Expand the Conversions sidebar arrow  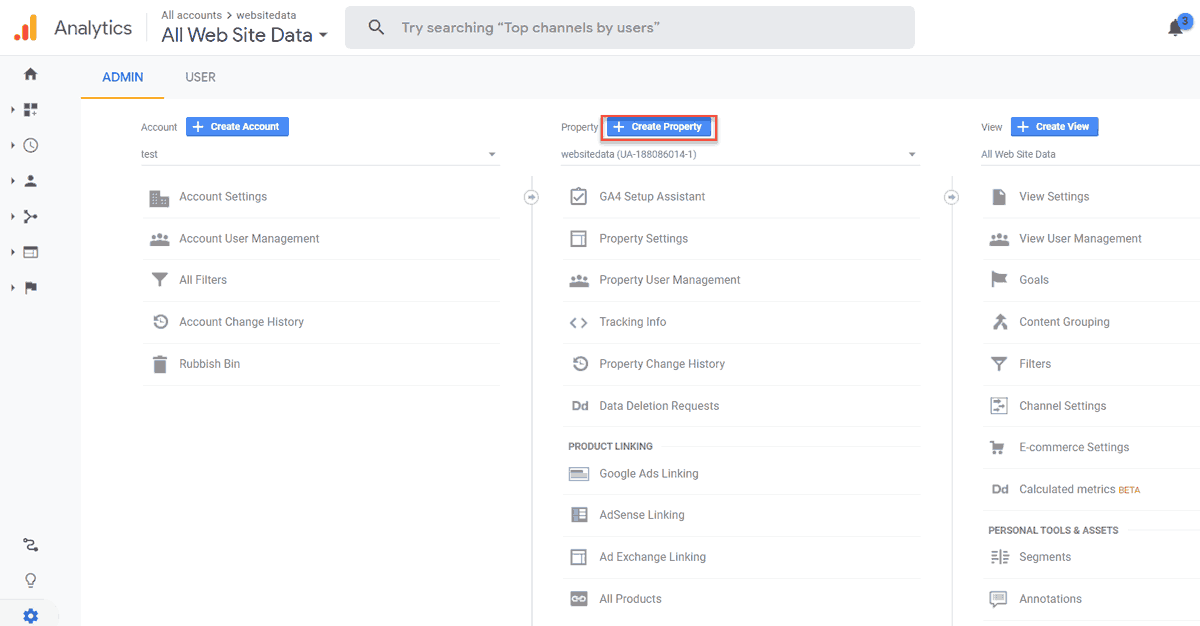pos(13,288)
